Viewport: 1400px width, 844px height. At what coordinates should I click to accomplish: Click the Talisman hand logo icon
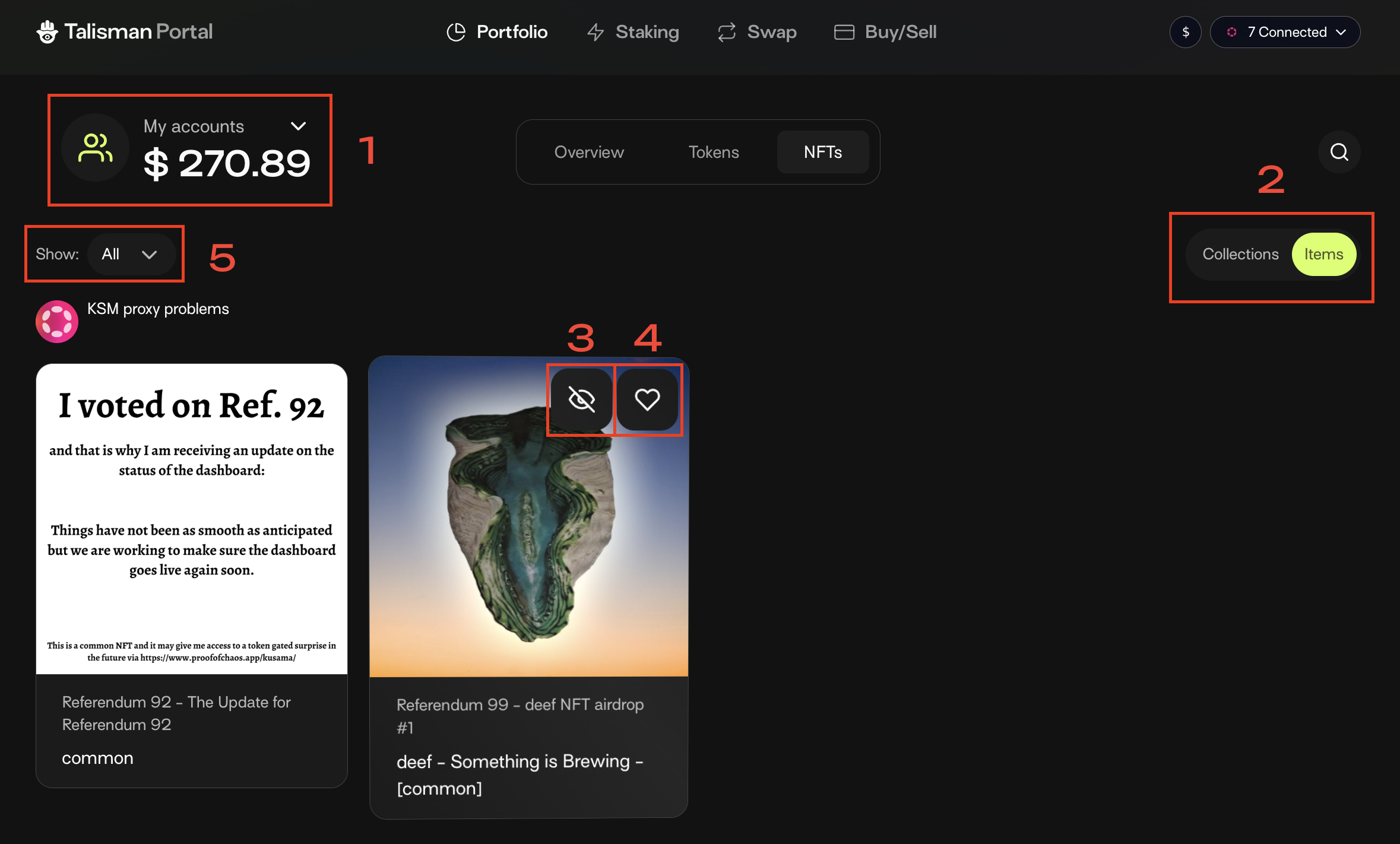(47, 32)
